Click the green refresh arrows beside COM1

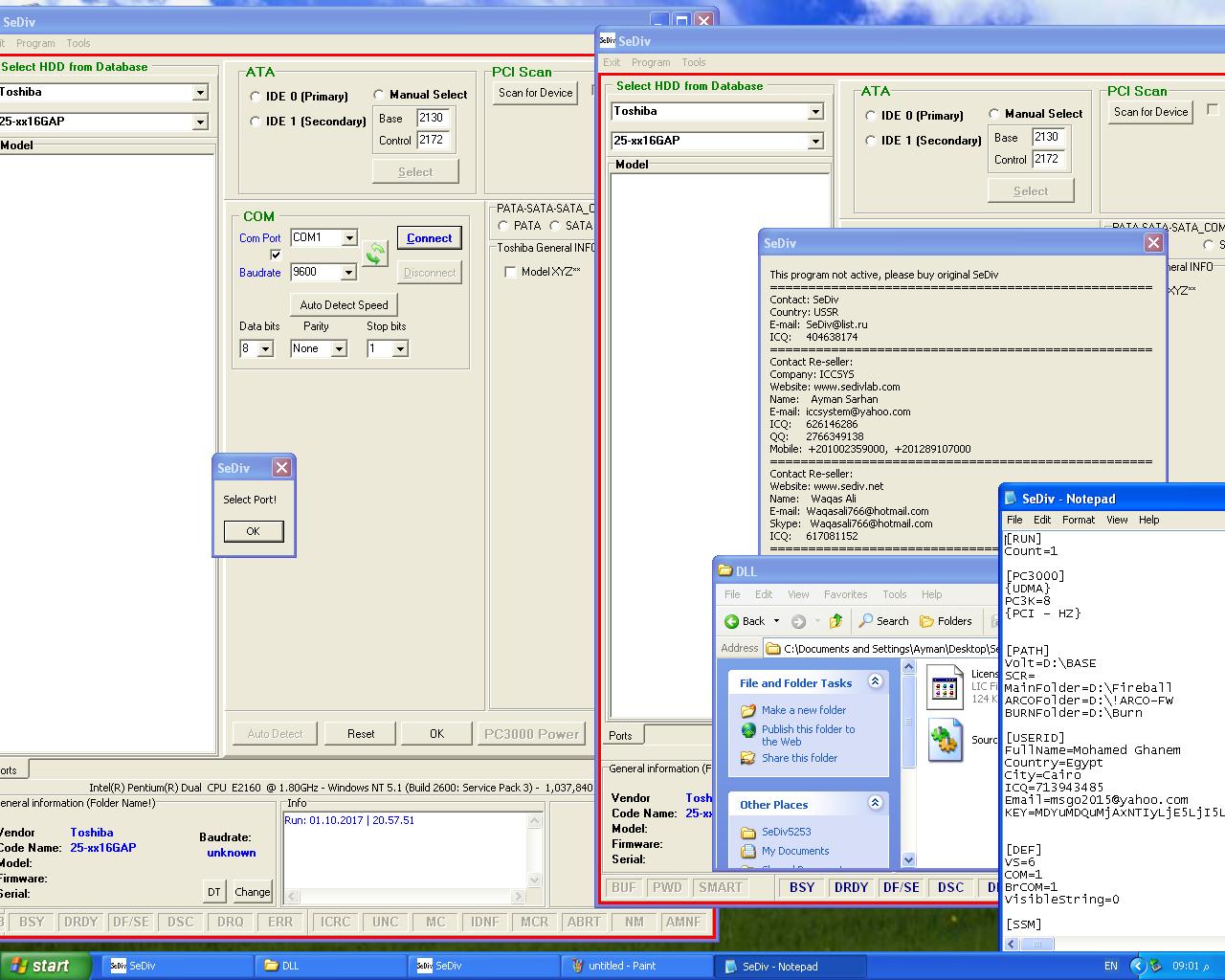[375, 254]
